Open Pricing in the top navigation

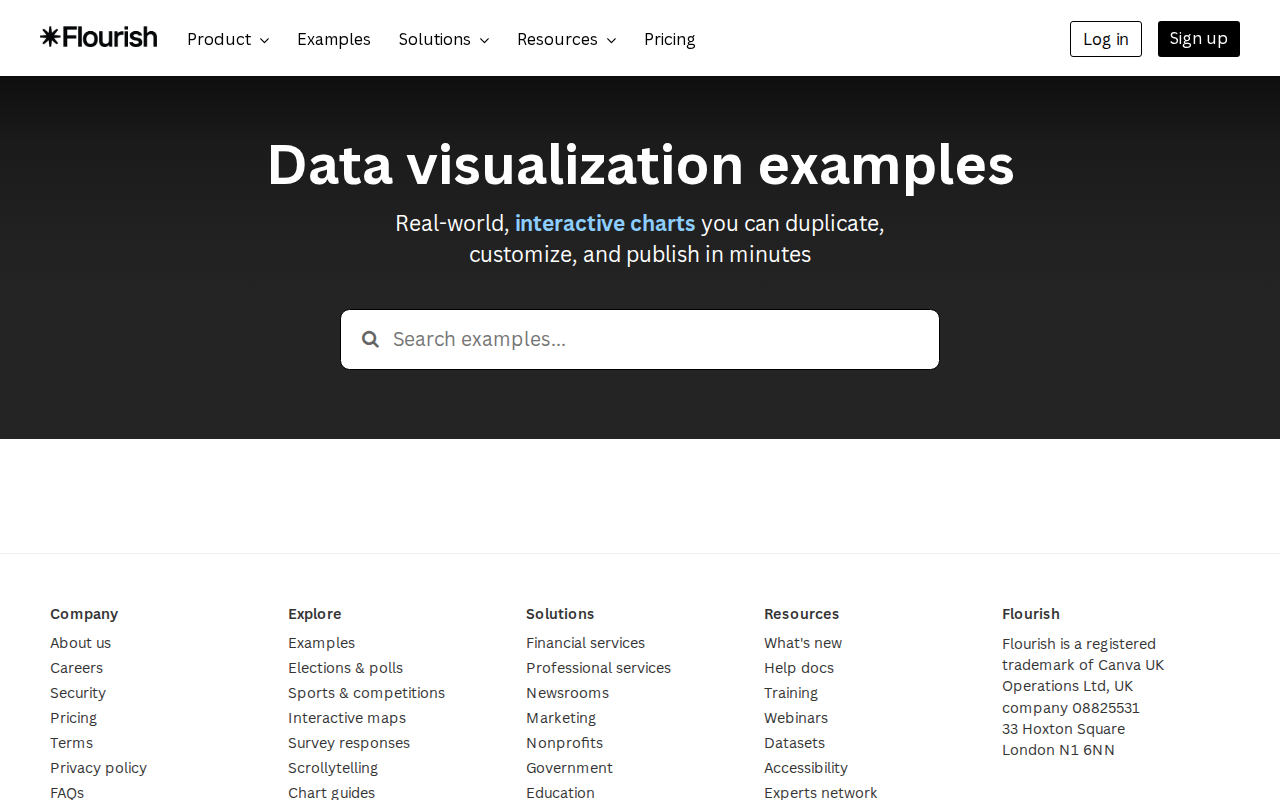pos(670,39)
